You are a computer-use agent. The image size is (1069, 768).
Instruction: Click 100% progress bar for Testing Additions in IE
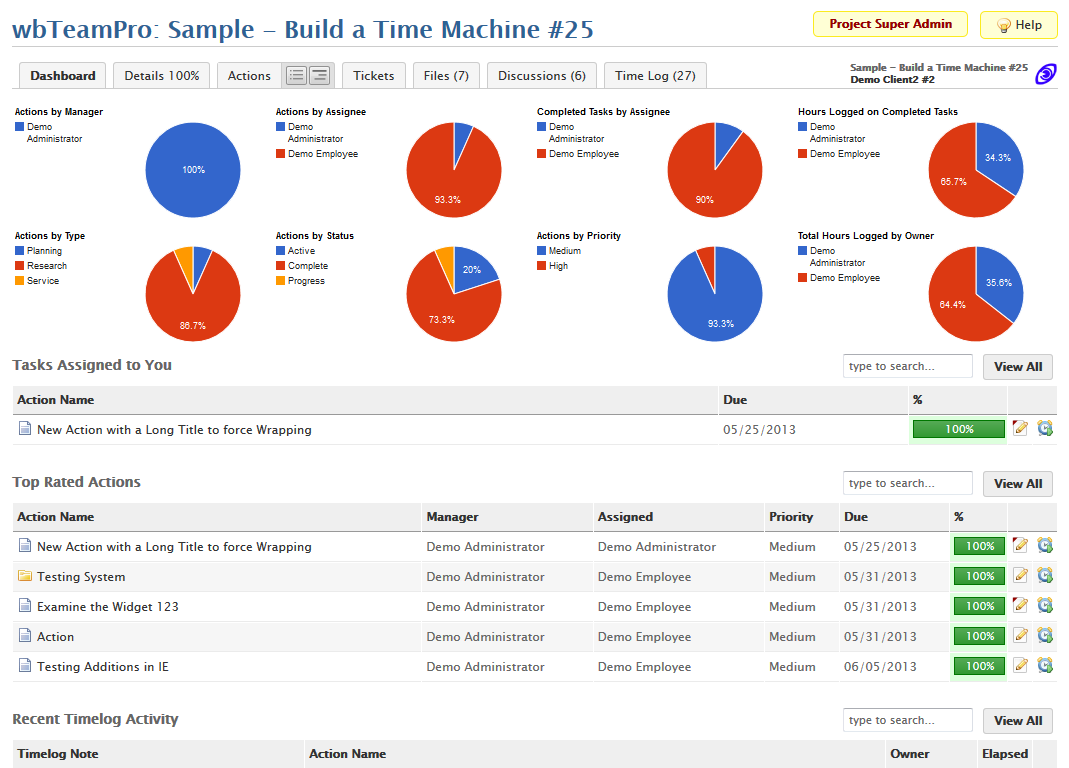979,666
